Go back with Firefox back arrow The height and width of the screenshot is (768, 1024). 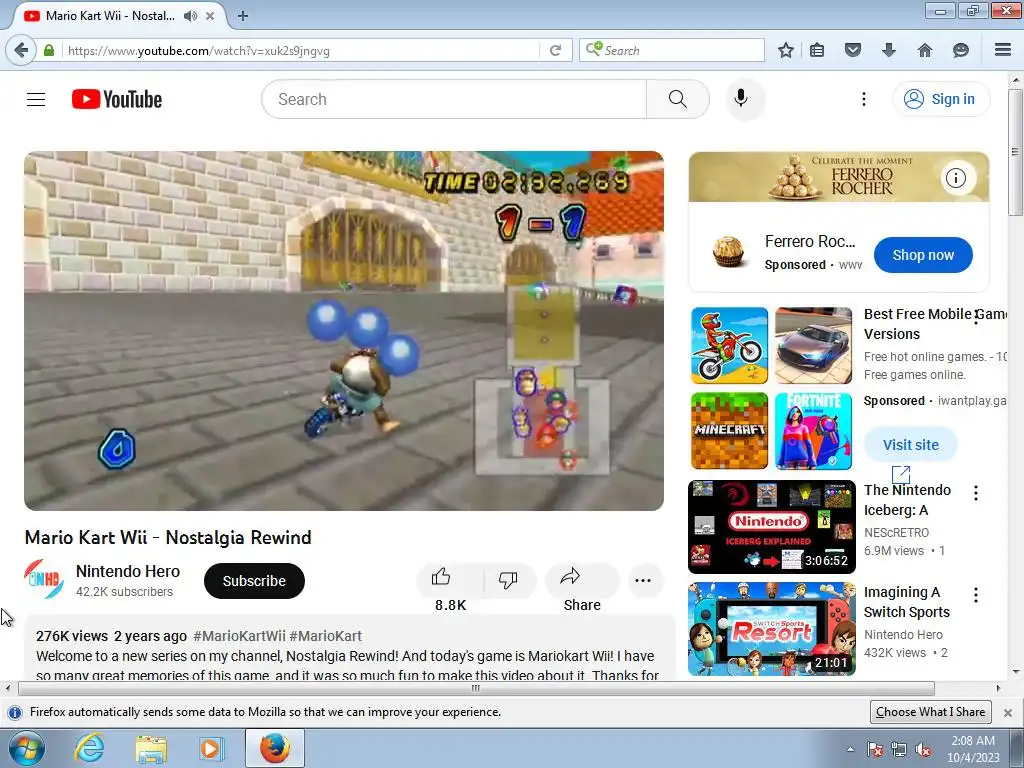point(21,50)
